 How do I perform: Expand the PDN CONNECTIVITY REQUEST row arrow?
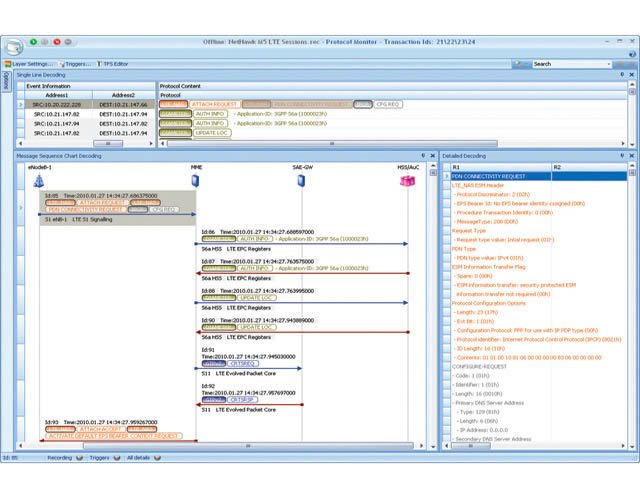447,176
